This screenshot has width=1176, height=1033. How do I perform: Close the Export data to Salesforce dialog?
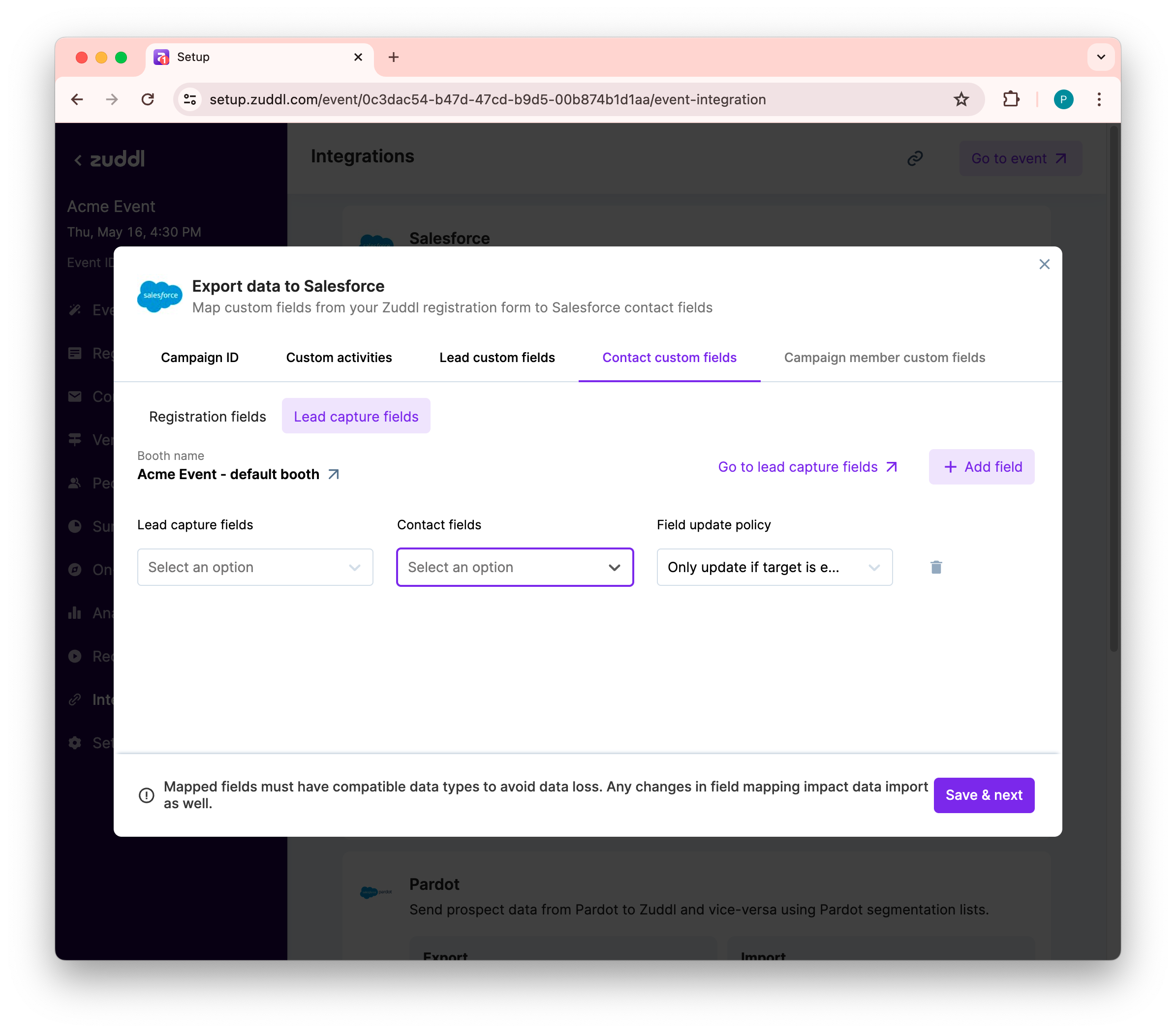tap(1044, 264)
